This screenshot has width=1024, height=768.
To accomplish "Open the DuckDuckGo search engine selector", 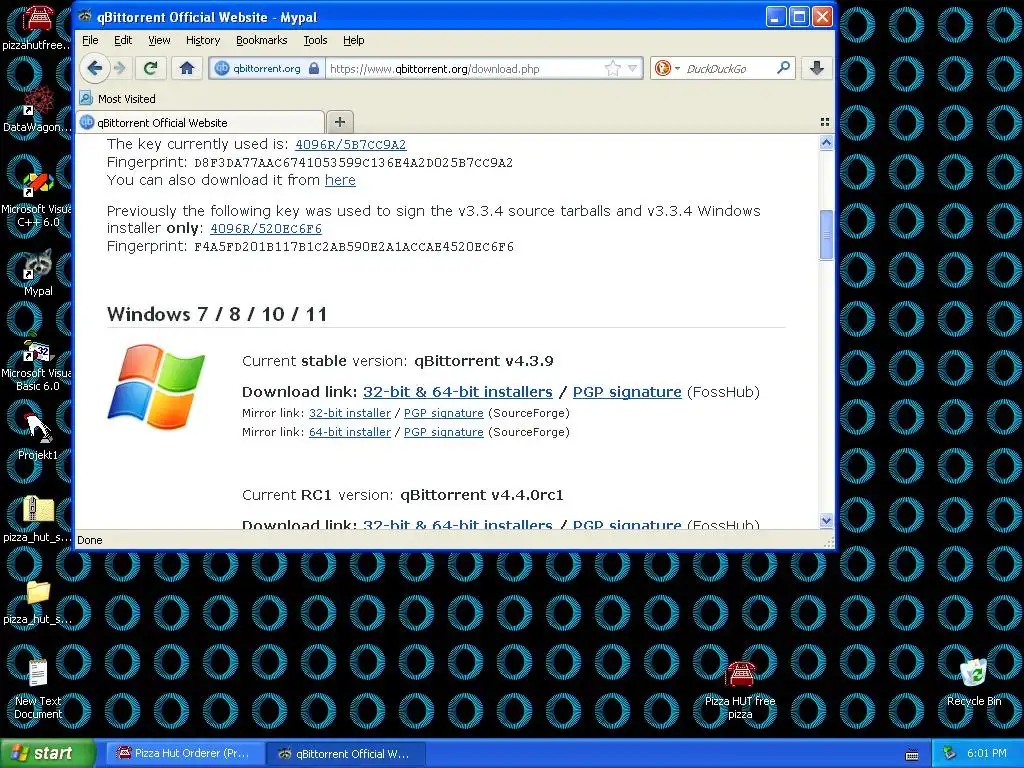I will (667, 69).
